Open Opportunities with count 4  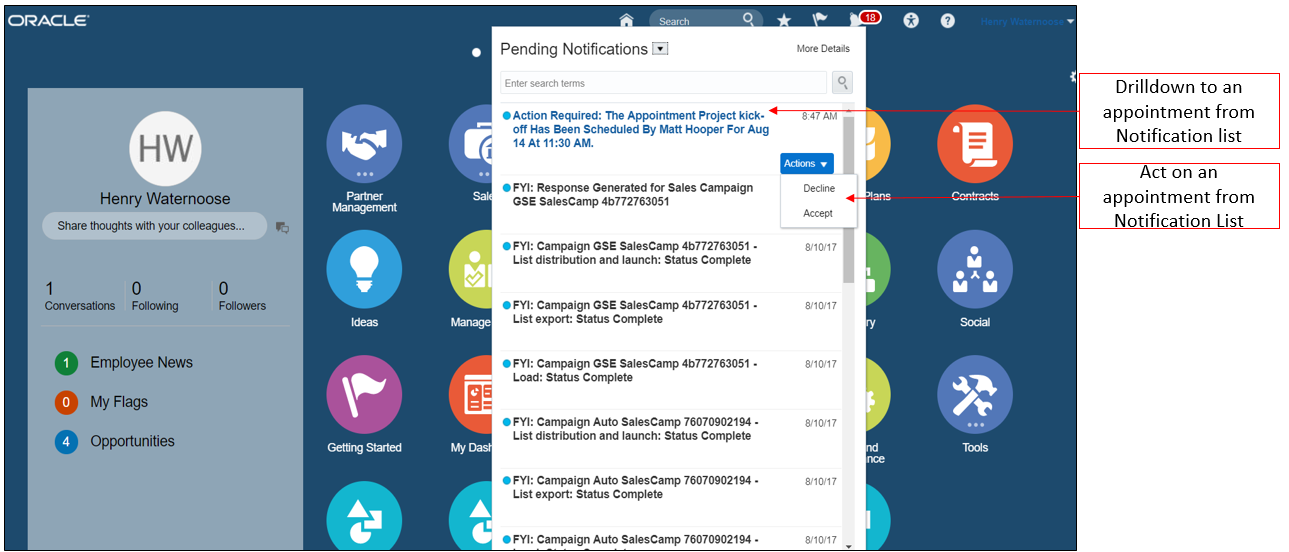(115, 441)
